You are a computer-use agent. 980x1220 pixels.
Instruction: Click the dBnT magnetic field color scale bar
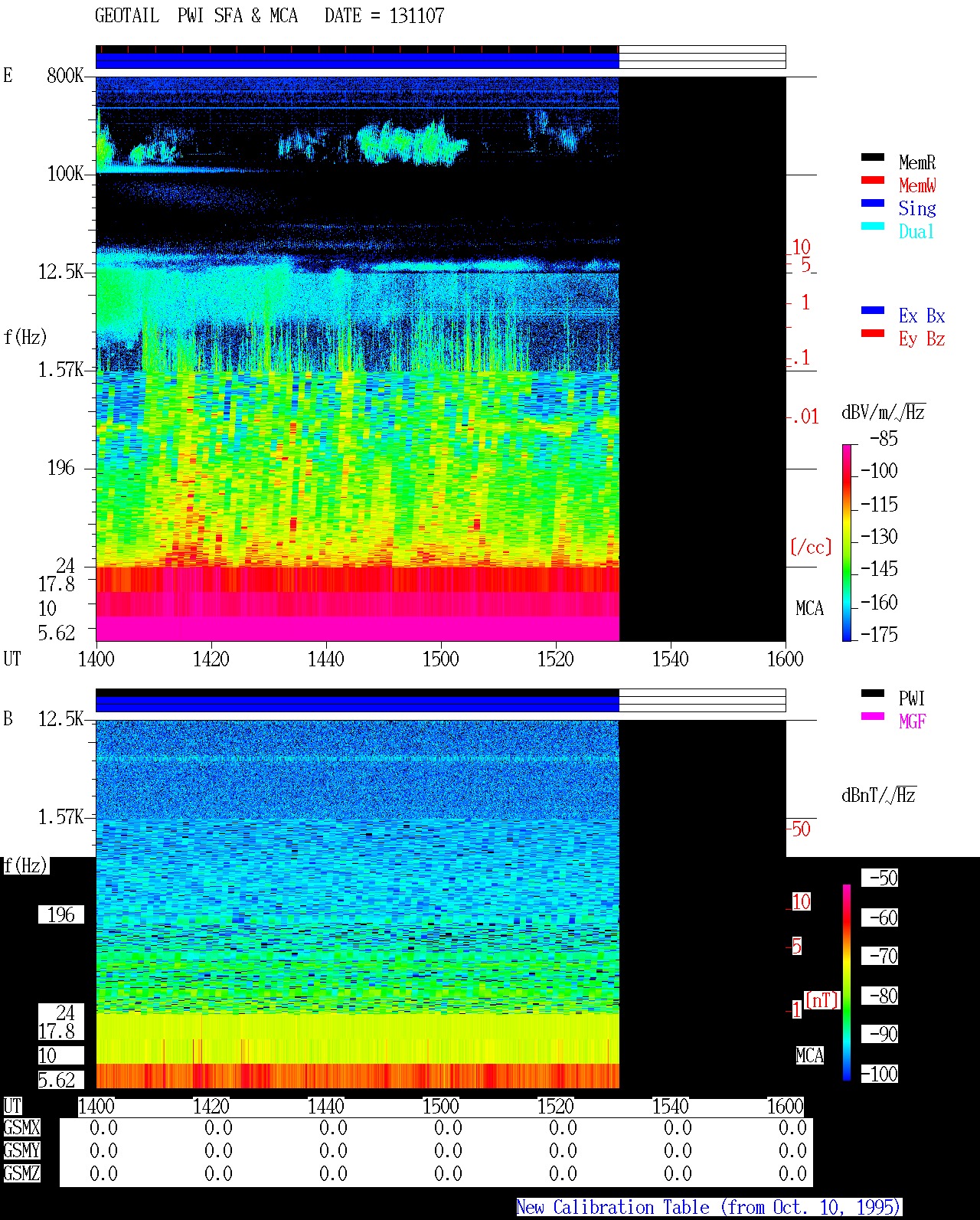coord(847,982)
